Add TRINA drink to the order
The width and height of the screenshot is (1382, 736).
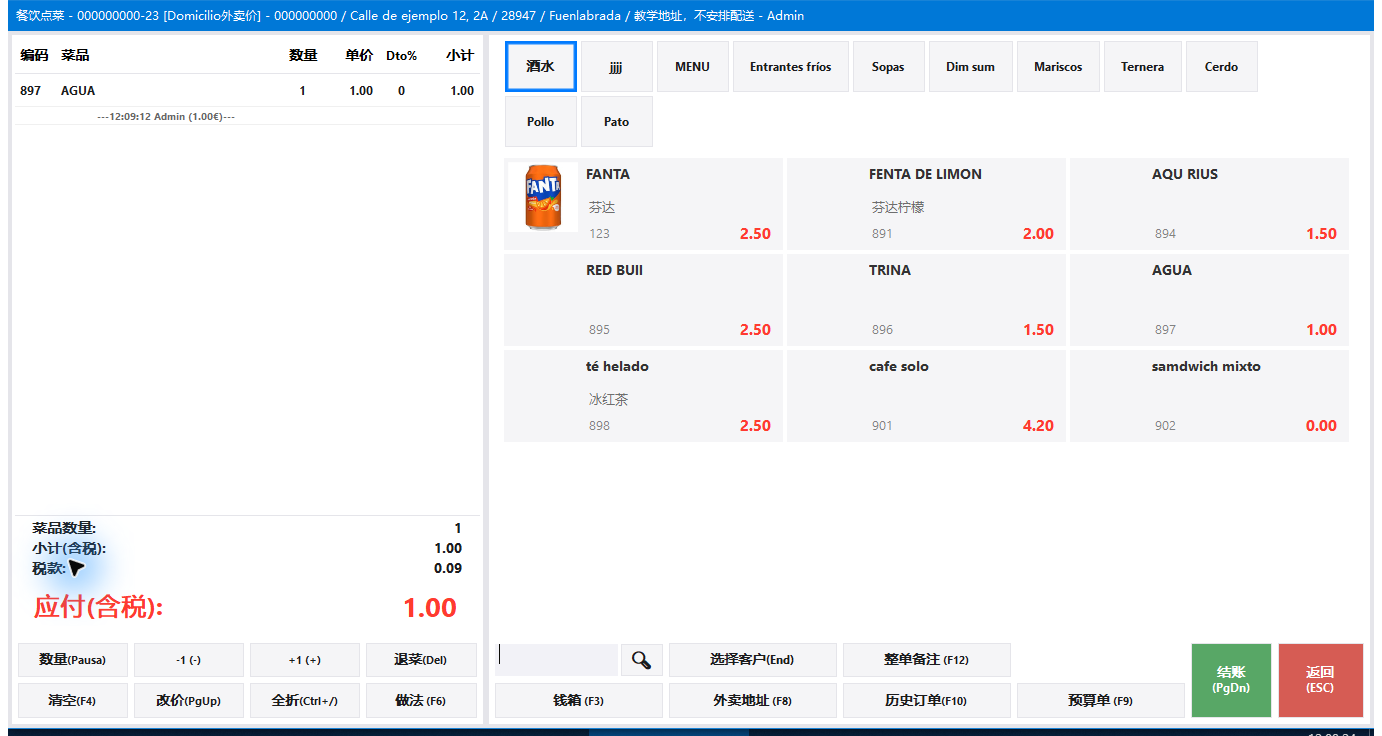pyautogui.click(x=926, y=300)
